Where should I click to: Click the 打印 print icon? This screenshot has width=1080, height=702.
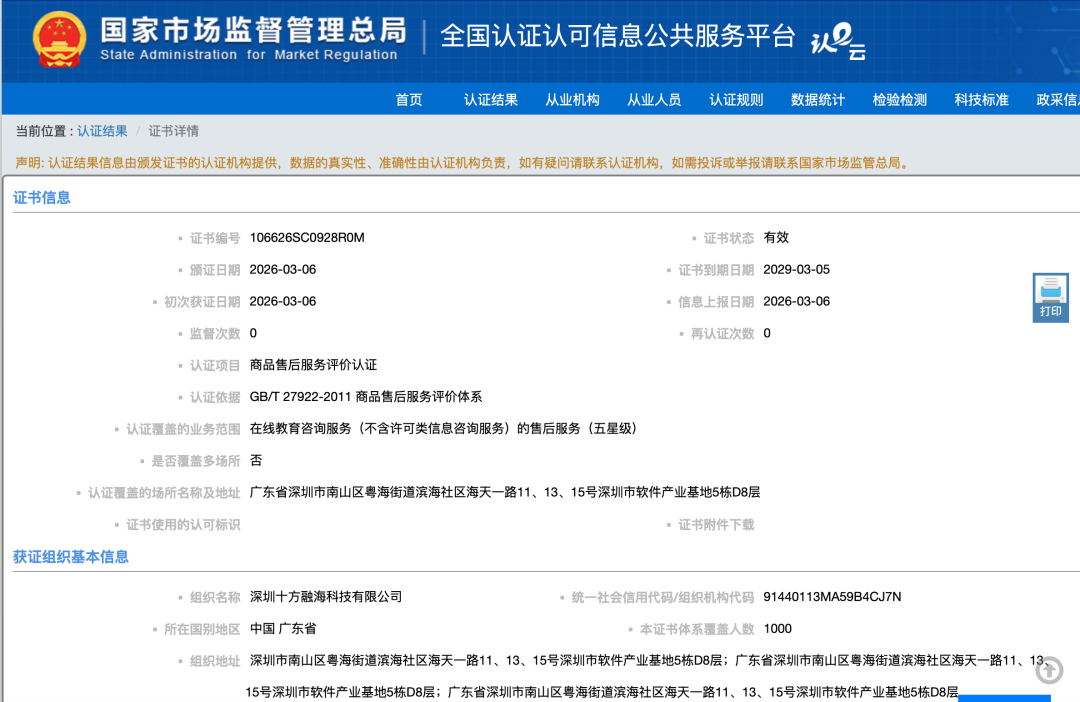pyautogui.click(x=1049, y=295)
